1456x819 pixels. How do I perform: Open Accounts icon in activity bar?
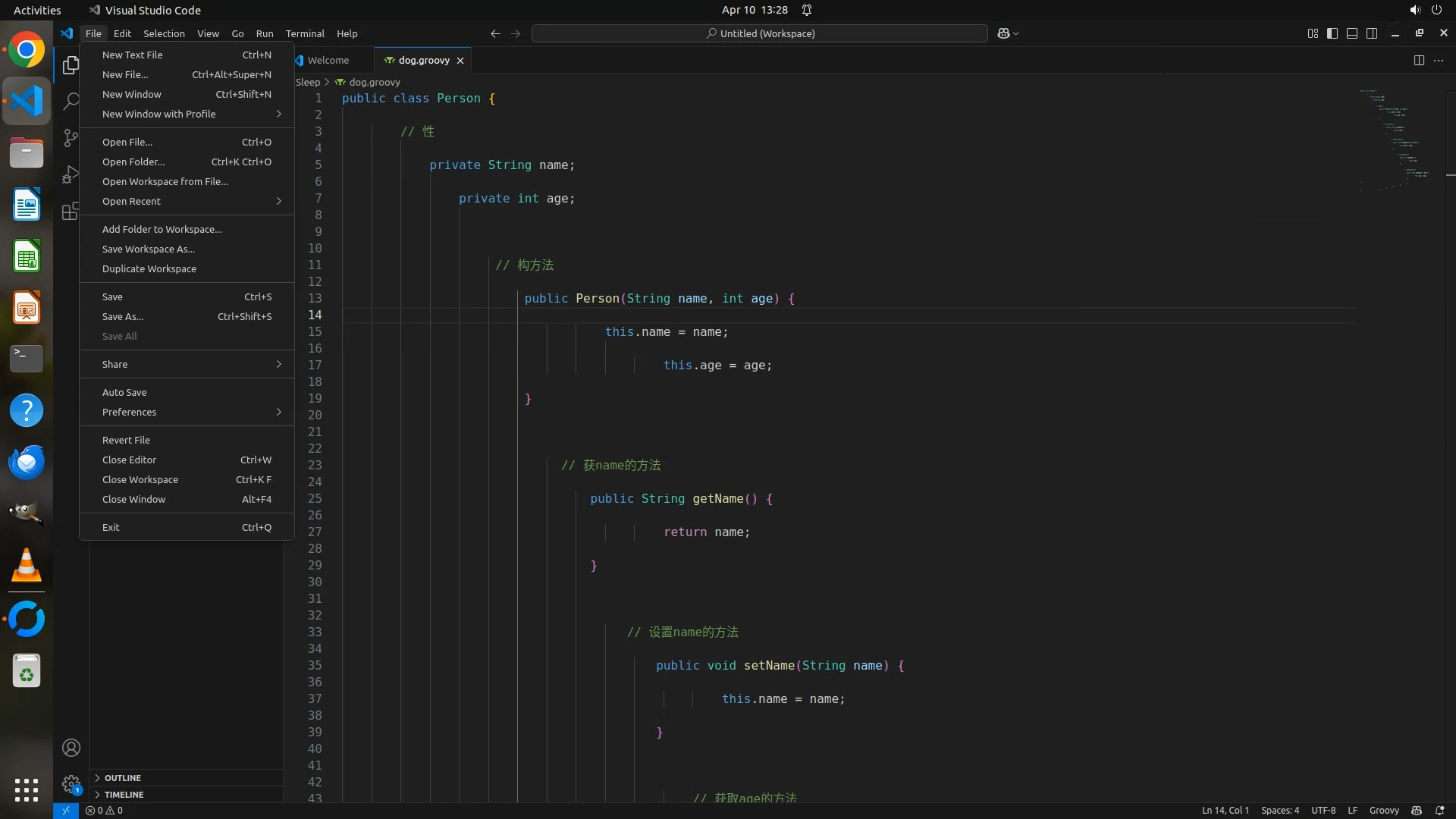(x=71, y=748)
